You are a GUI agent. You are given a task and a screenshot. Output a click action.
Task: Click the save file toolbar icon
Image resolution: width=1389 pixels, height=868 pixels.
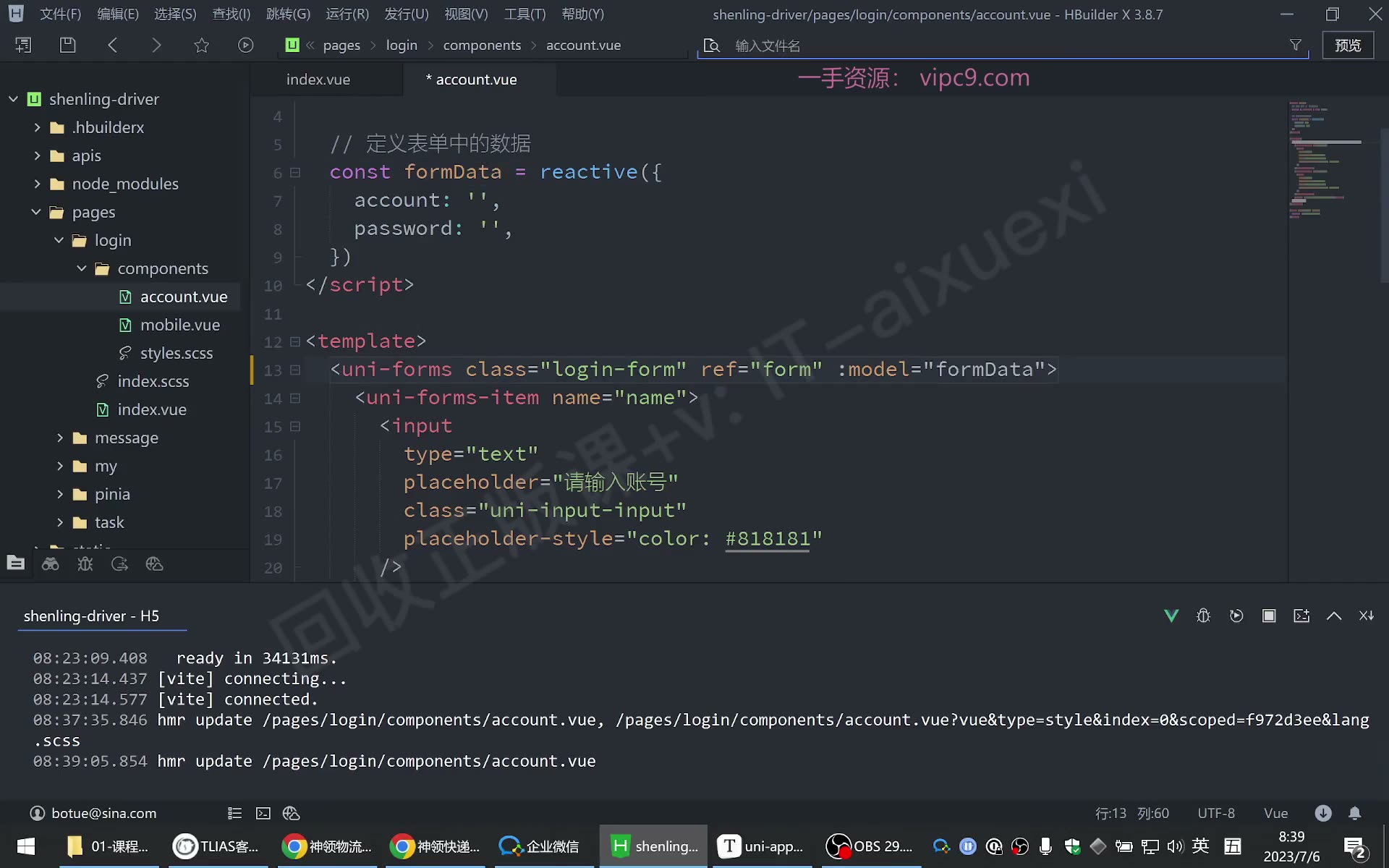pos(67,45)
